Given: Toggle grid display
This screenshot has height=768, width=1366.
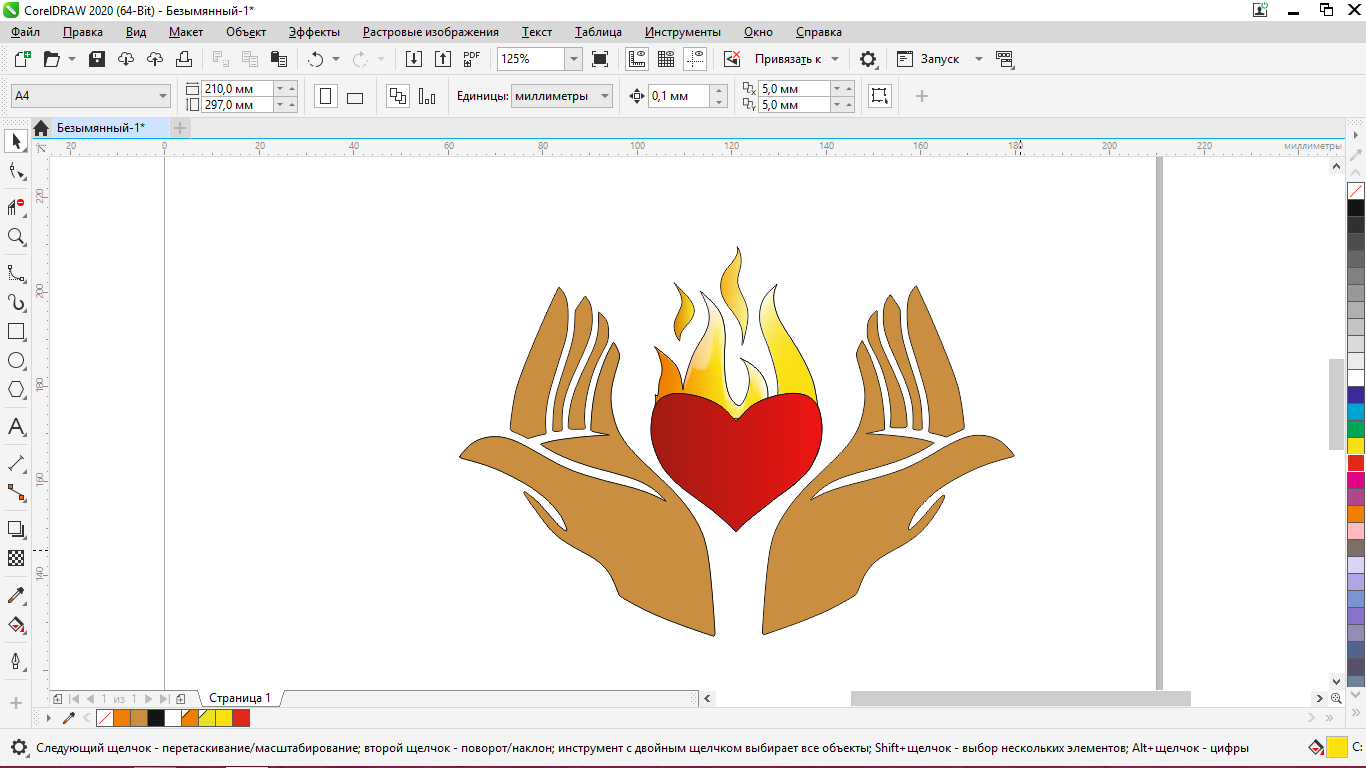Looking at the screenshot, I should point(666,59).
